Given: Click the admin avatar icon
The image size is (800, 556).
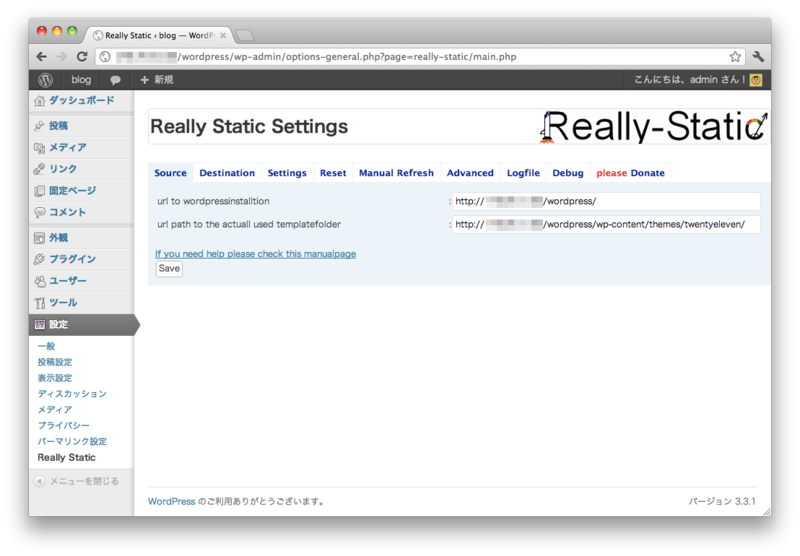Looking at the screenshot, I should pyautogui.click(x=756, y=80).
